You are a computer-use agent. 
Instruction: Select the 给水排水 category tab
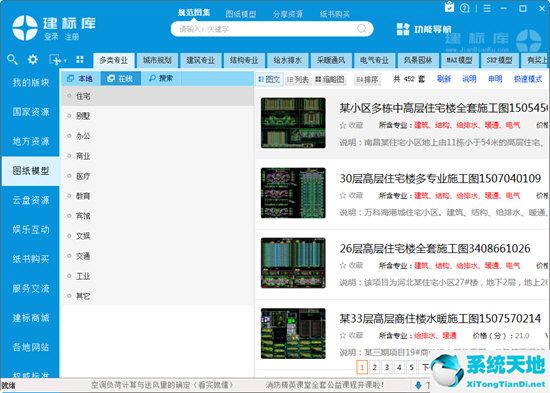coord(288,60)
